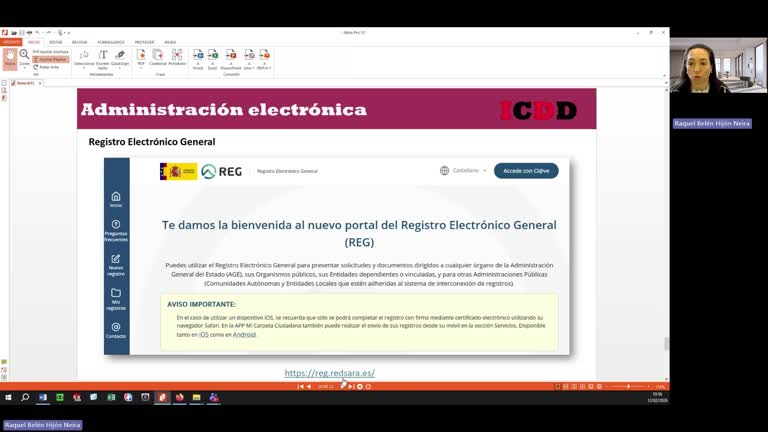
Task: Switch to the AYUDA ribbon tab
Action: tap(170, 42)
